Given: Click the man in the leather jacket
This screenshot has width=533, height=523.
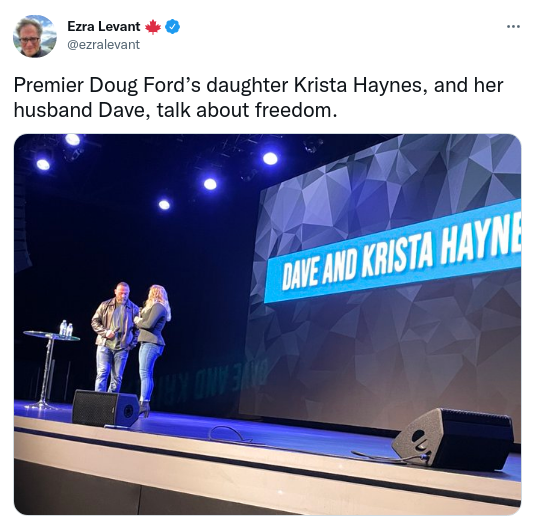Looking at the screenshot, I should [x=114, y=337].
